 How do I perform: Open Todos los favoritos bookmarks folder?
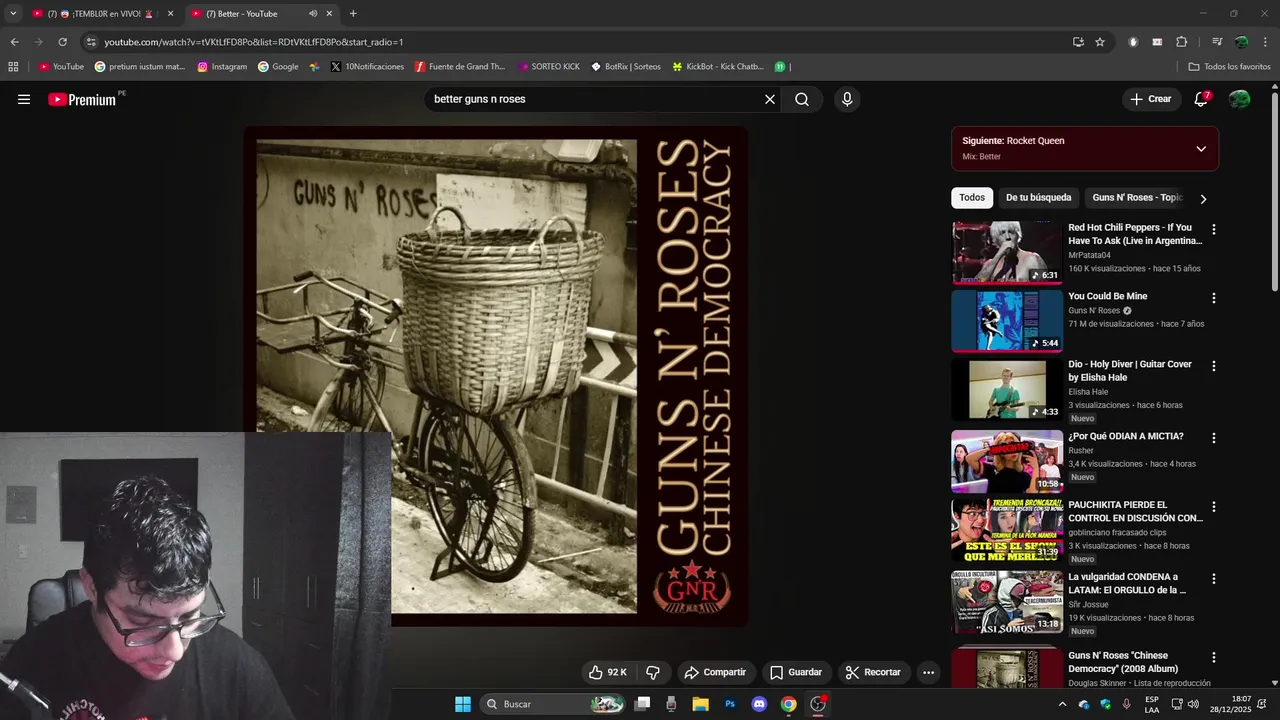click(x=1230, y=67)
